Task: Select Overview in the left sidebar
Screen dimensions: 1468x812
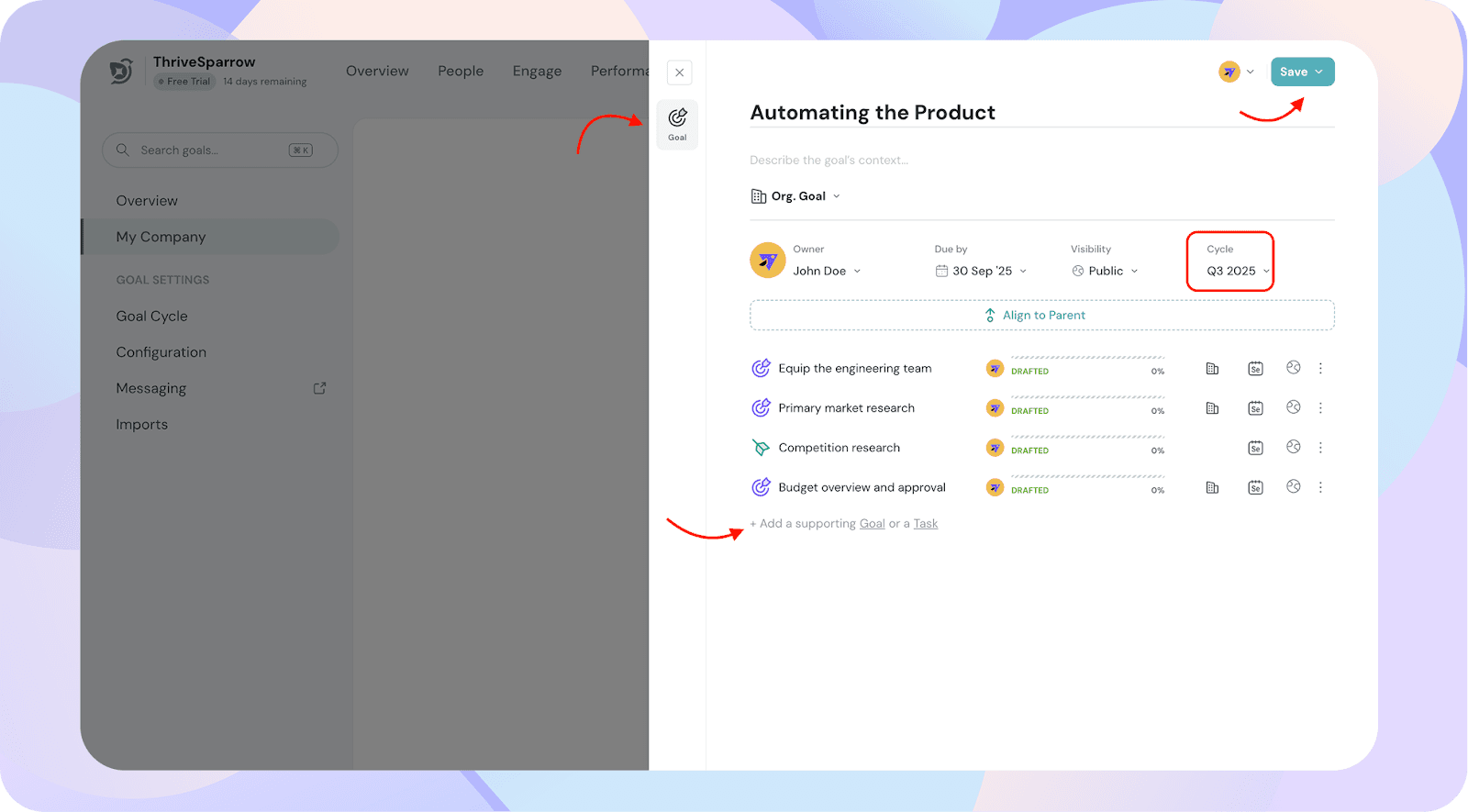Action: 147,201
